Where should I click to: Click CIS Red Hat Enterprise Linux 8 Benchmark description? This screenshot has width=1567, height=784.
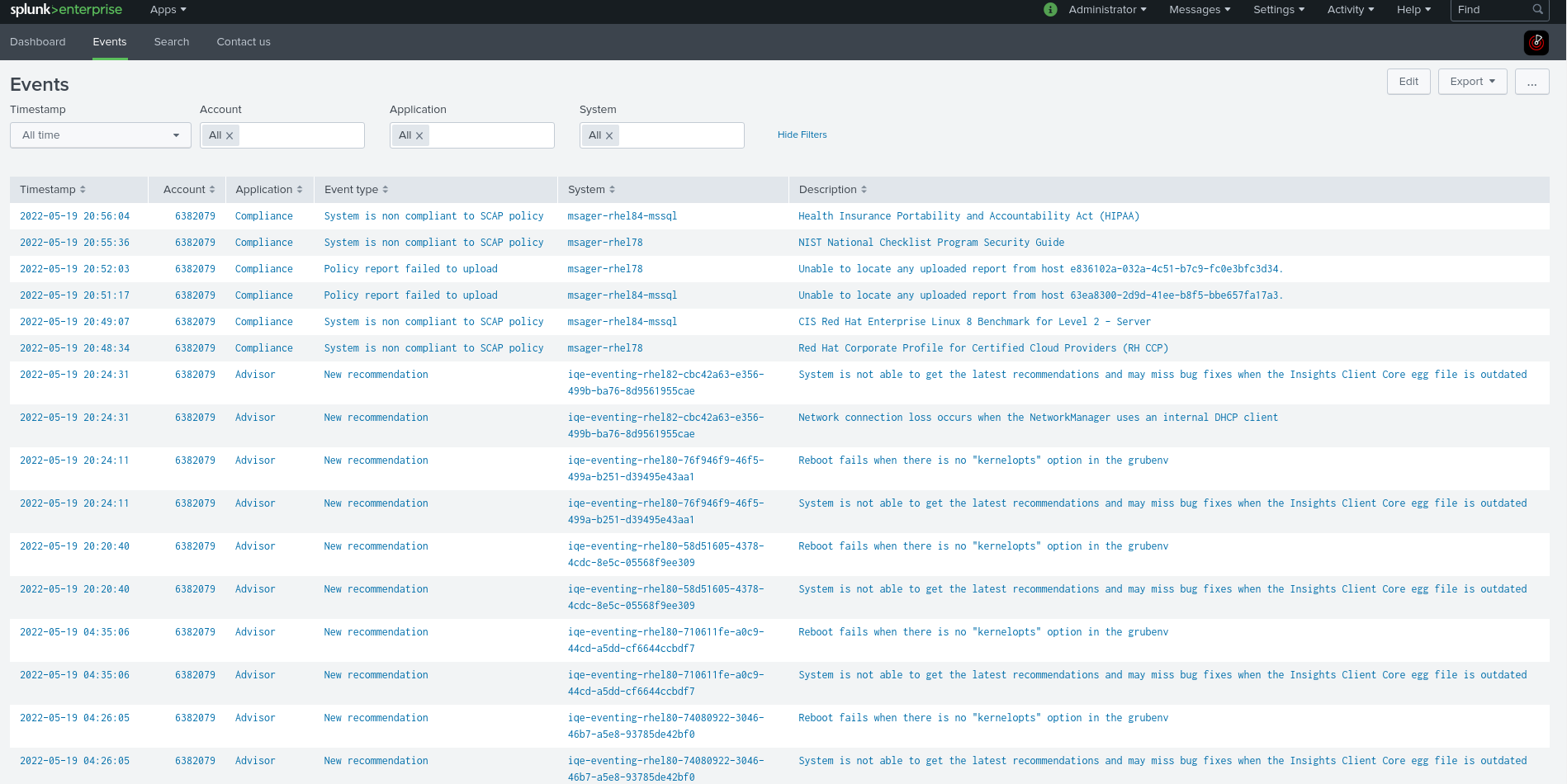[x=974, y=322]
